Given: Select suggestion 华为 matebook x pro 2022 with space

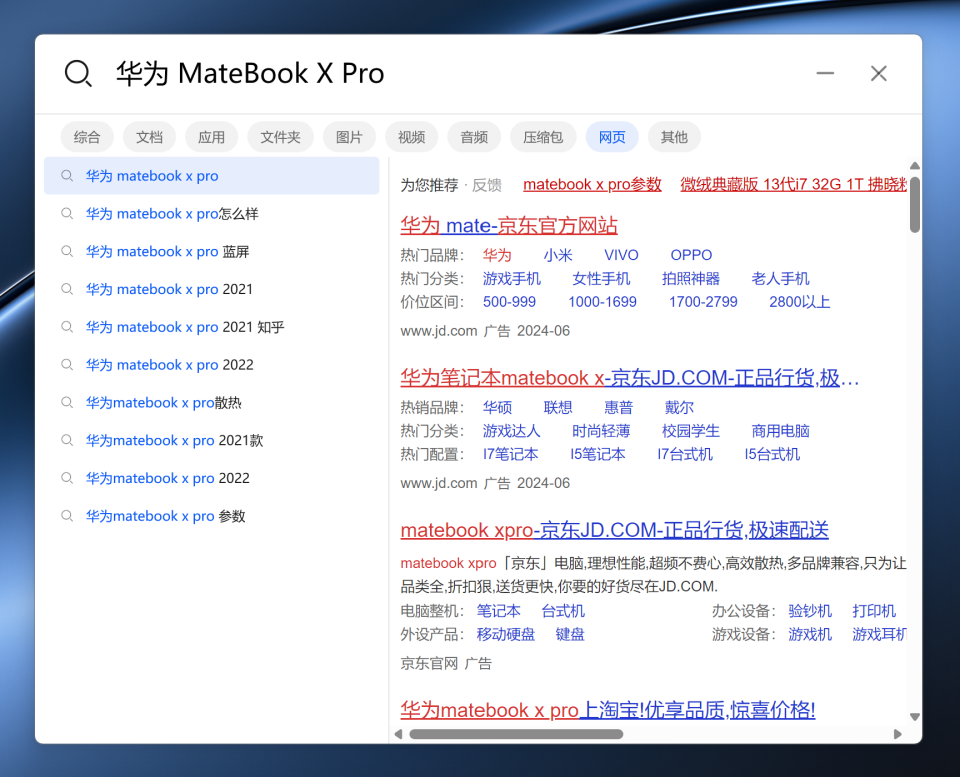Looking at the screenshot, I should pyautogui.click(x=212, y=365).
